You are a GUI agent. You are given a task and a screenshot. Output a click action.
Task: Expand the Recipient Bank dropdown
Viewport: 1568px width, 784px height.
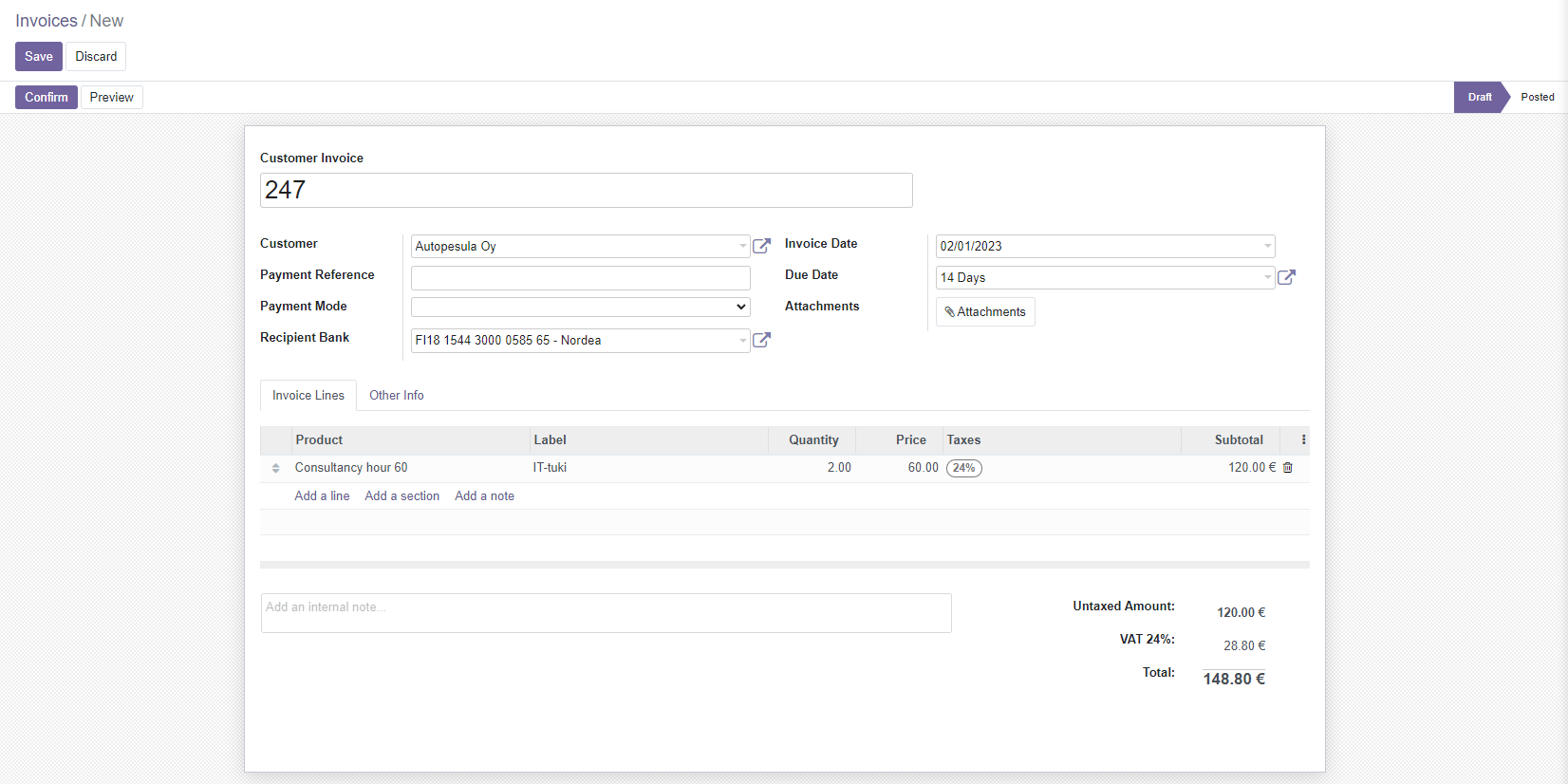pos(742,340)
